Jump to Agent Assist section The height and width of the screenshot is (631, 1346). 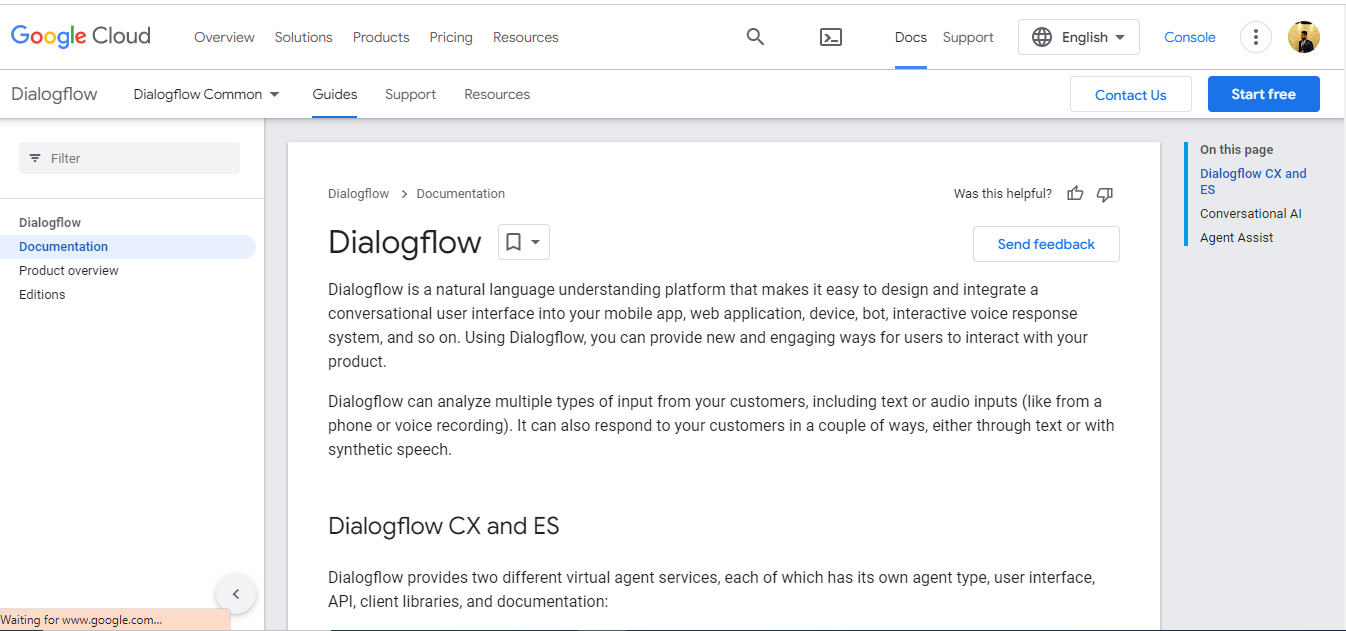[x=1237, y=238]
